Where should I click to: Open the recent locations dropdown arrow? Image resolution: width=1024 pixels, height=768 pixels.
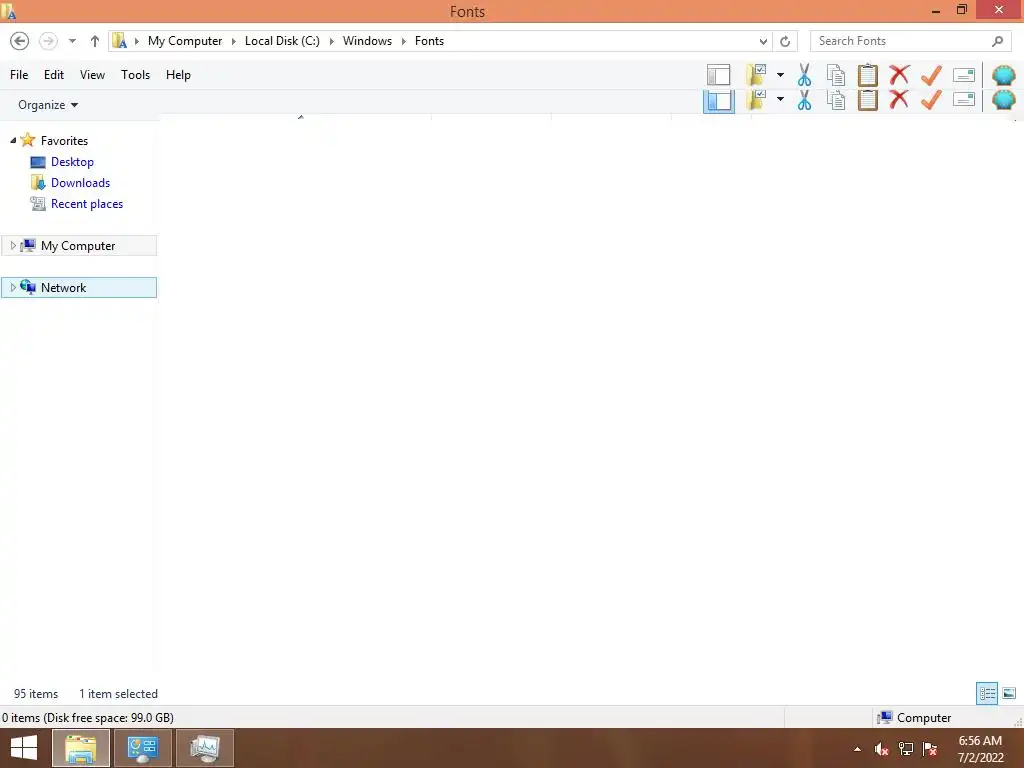click(x=72, y=41)
